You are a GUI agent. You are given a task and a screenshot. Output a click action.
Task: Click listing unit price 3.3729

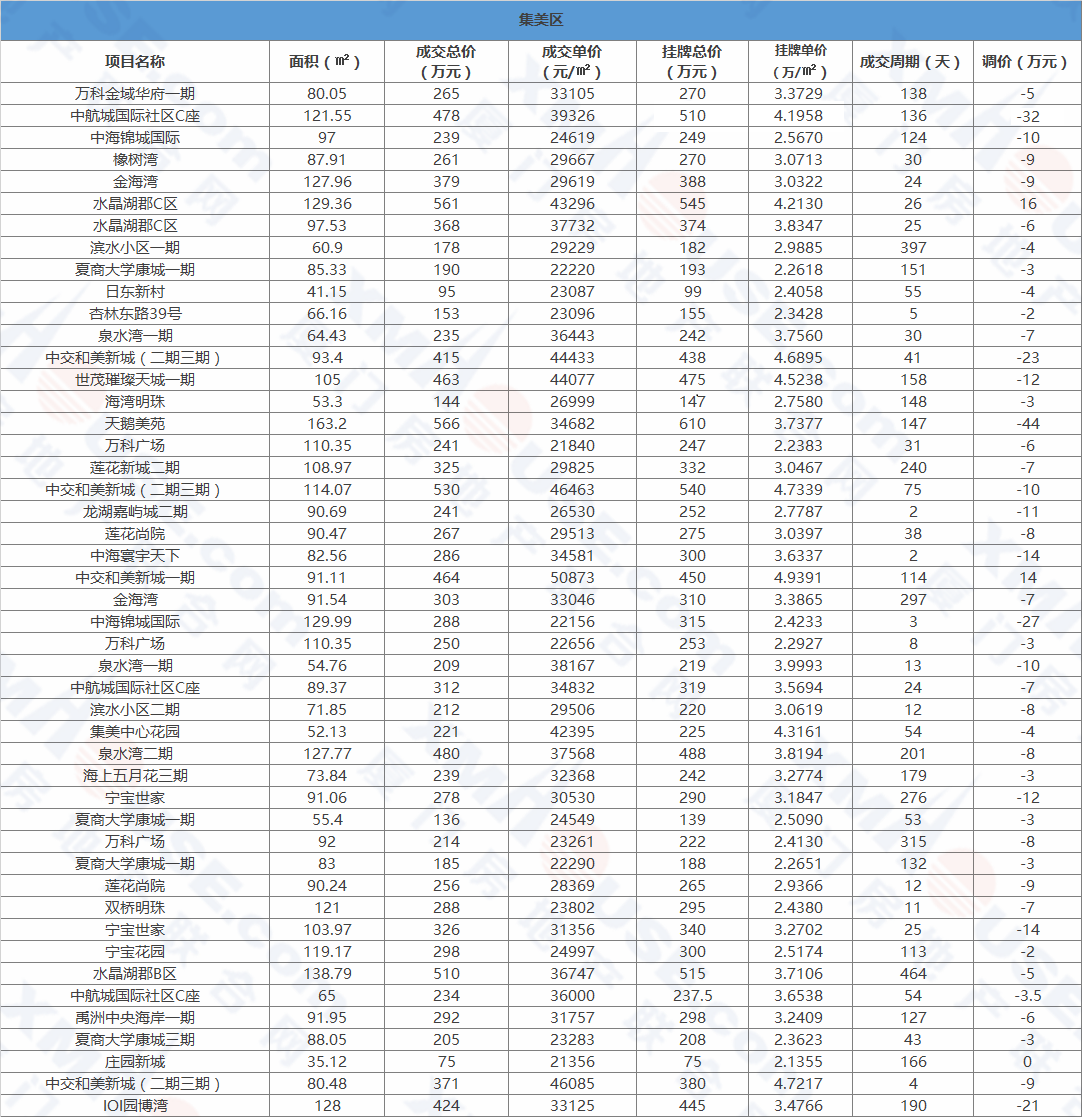[799, 94]
